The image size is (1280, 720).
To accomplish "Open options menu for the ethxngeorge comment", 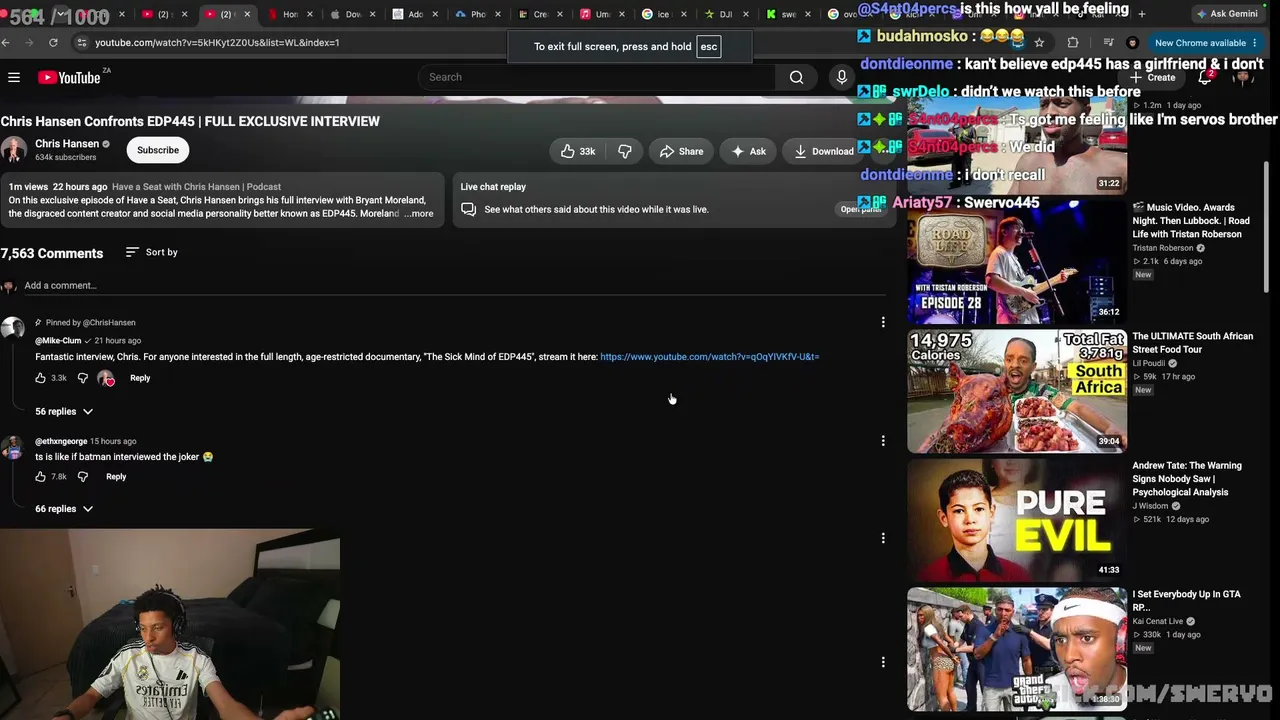I will [883, 440].
